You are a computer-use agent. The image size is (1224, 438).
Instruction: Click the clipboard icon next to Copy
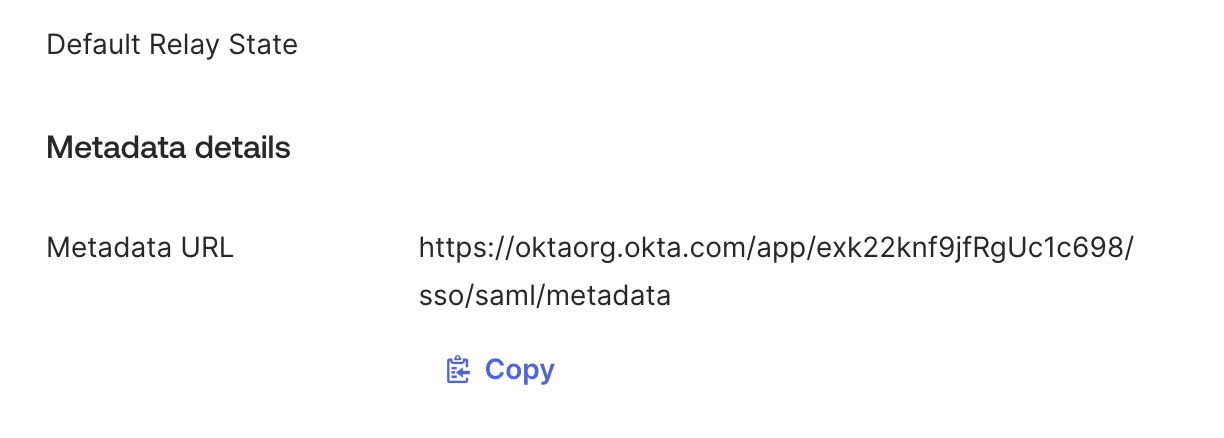click(457, 370)
